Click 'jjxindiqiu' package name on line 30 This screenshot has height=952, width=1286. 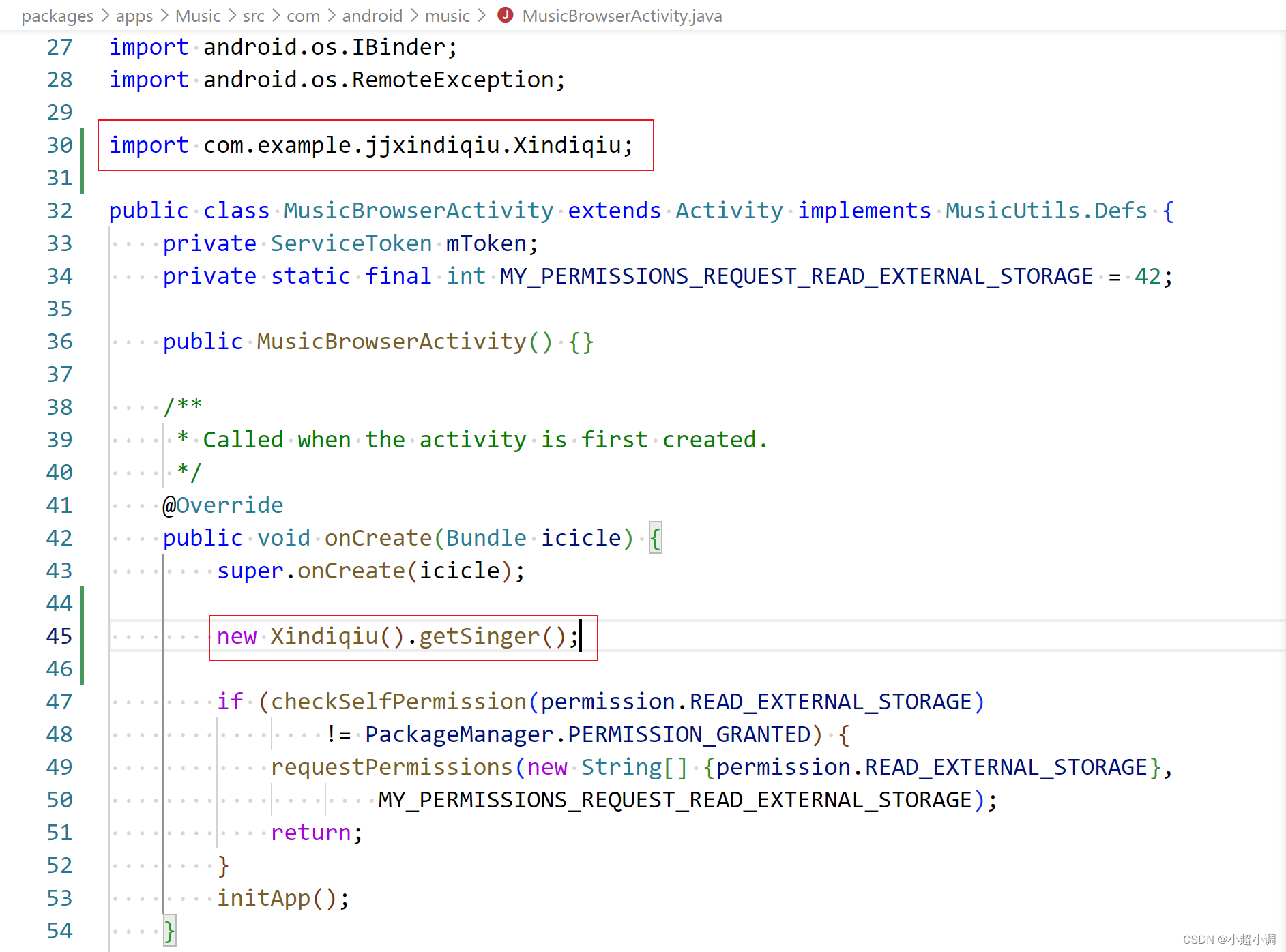(433, 145)
